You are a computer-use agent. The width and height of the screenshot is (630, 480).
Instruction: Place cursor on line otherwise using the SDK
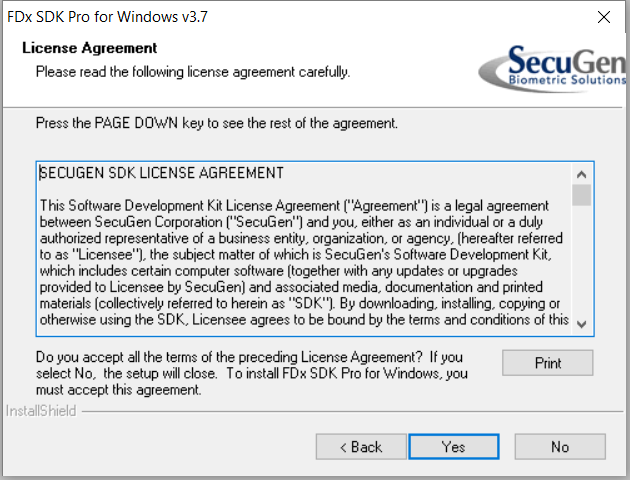304,320
